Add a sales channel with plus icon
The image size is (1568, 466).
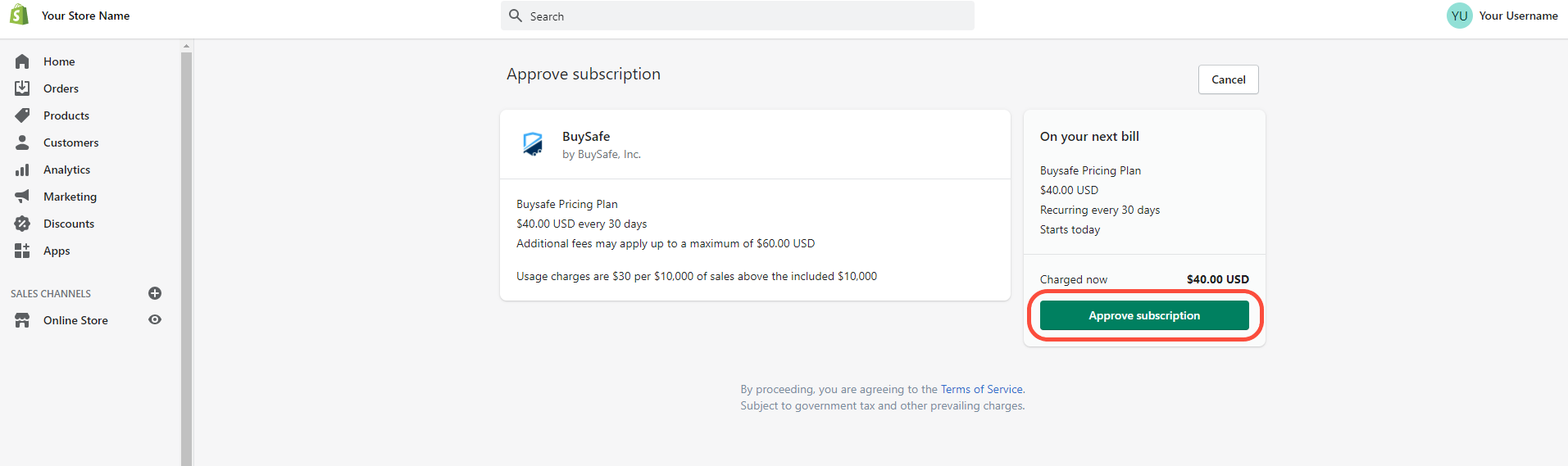pos(154,293)
